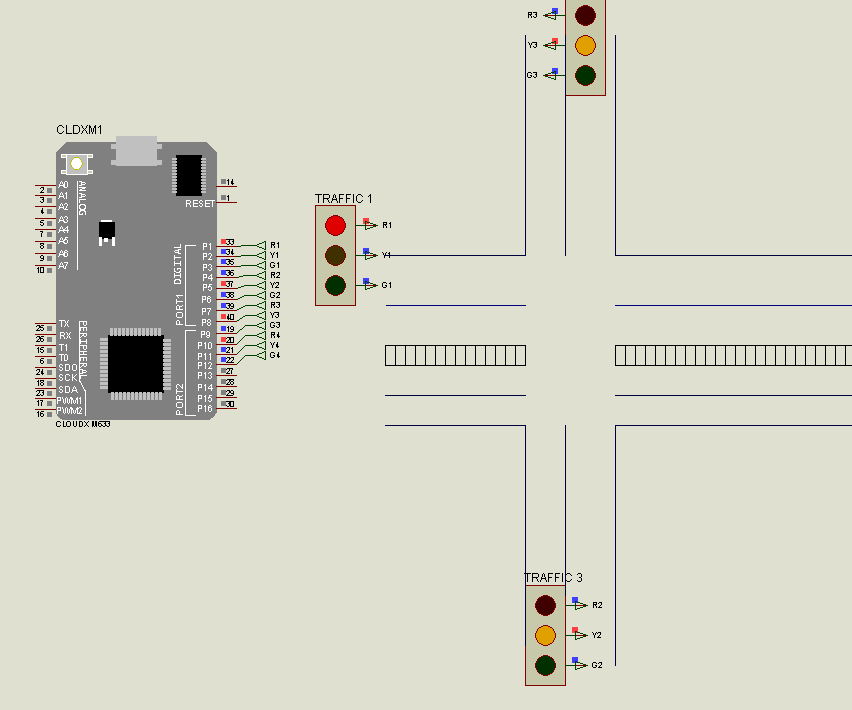Select the red LED beside the R3 terminal
The width and height of the screenshot is (852, 710).
pos(585,15)
